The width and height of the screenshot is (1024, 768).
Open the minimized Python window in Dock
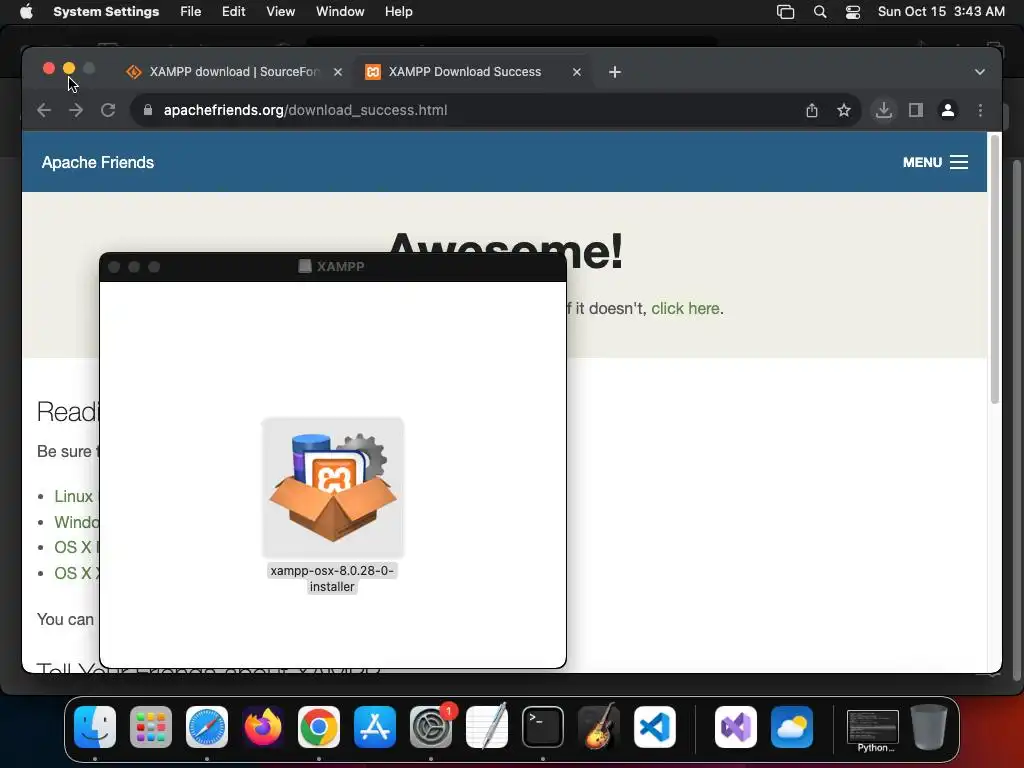[x=872, y=730]
